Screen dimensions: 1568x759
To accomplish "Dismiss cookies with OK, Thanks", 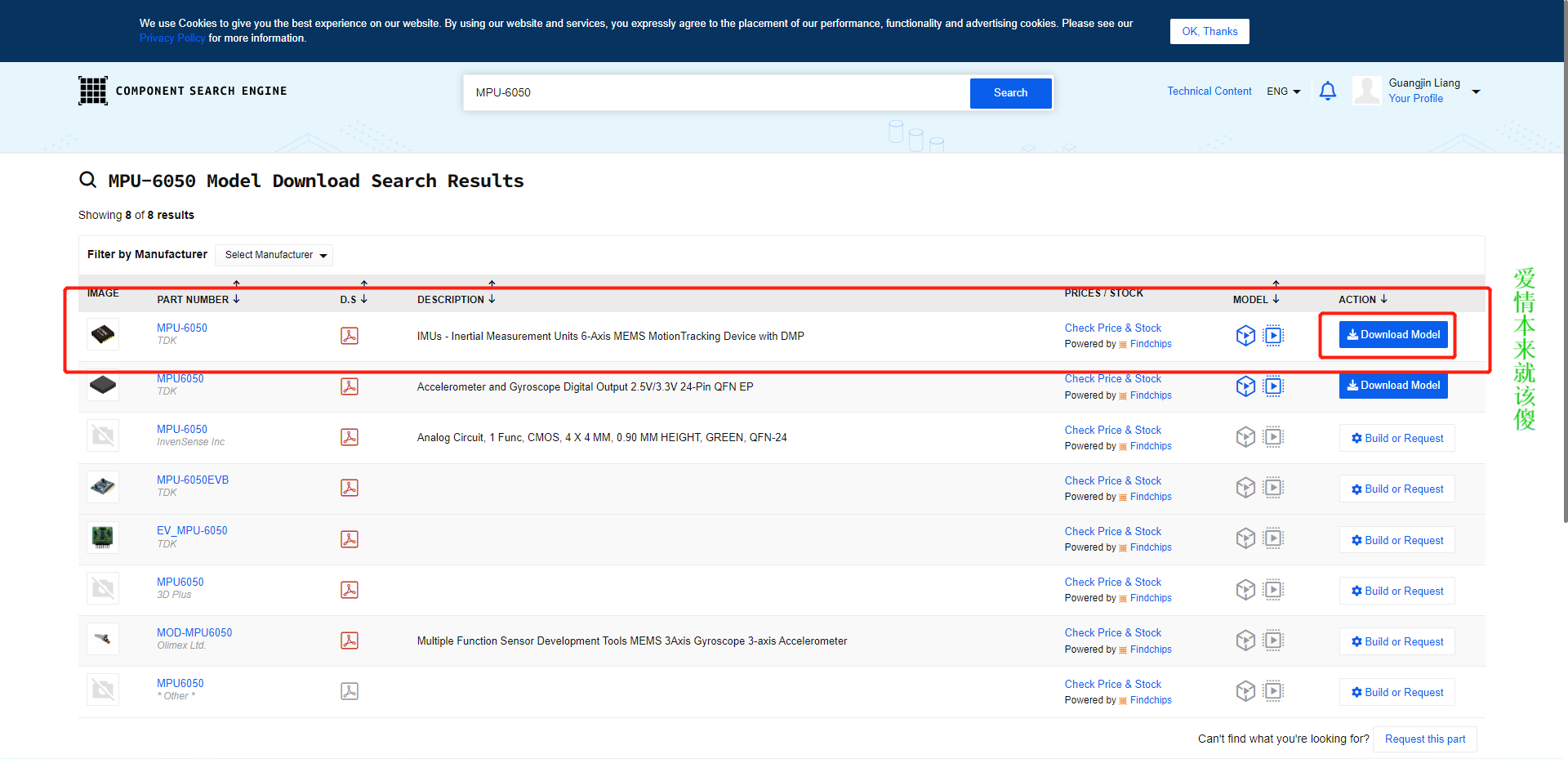I will [x=1209, y=31].
